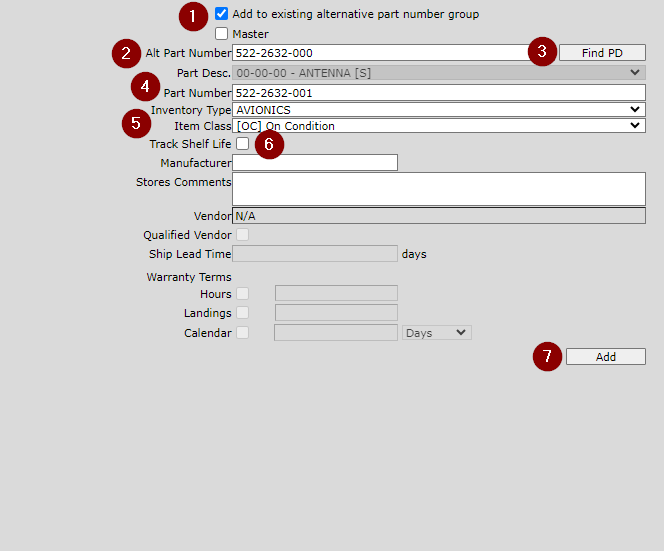Open the Calendar warranty Days unit dropdown
The height and width of the screenshot is (551, 664).
[x=436, y=333]
